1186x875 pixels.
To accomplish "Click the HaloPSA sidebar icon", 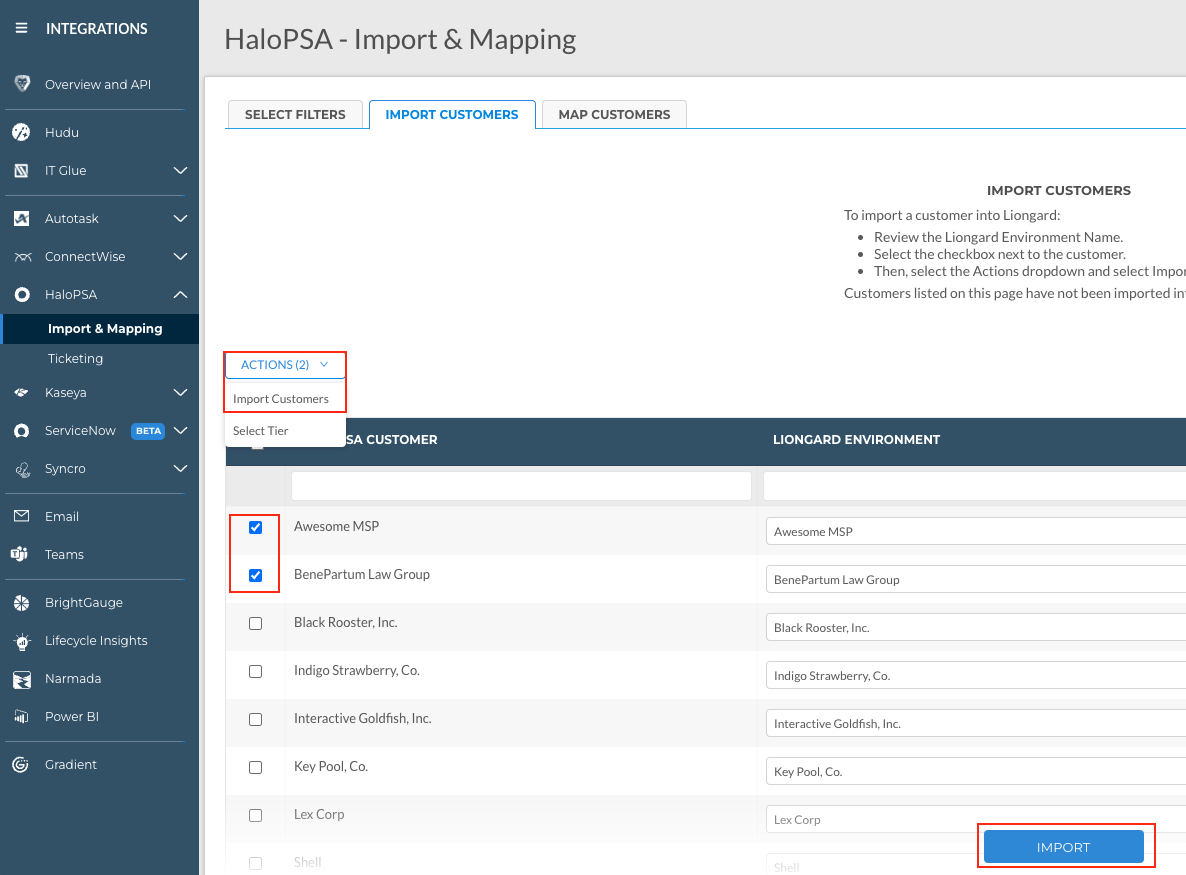I will tap(22, 294).
